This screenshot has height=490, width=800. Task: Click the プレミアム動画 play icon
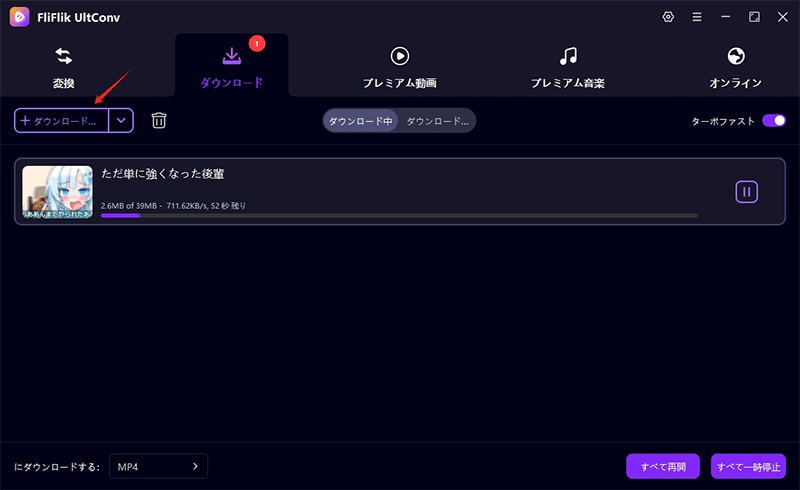[399, 57]
